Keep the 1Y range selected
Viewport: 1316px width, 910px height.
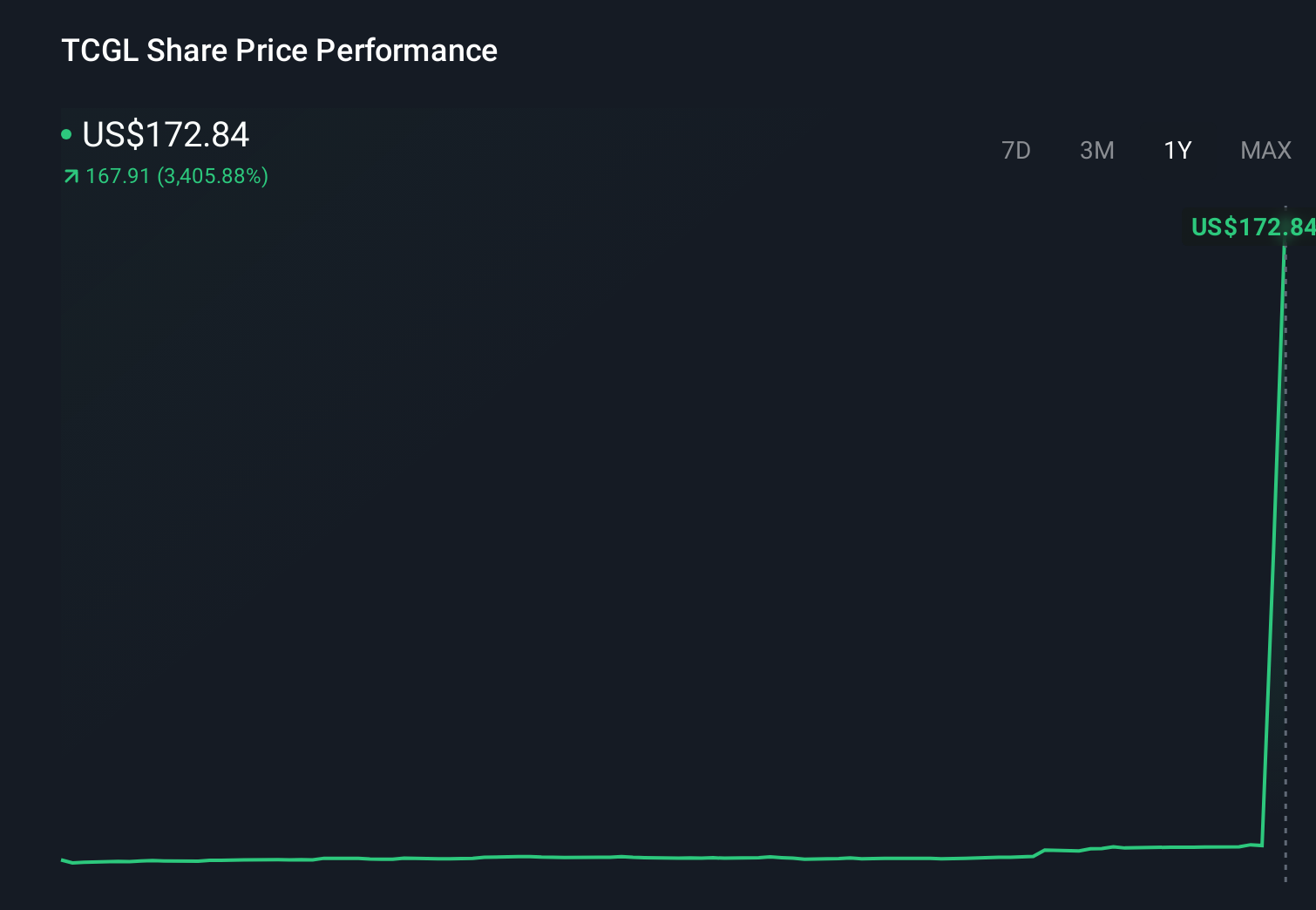click(x=1178, y=150)
